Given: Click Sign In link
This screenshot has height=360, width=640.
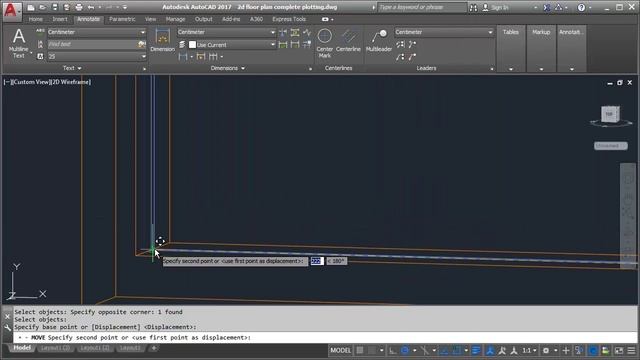Looking at the screenshot, I should 500,7.
